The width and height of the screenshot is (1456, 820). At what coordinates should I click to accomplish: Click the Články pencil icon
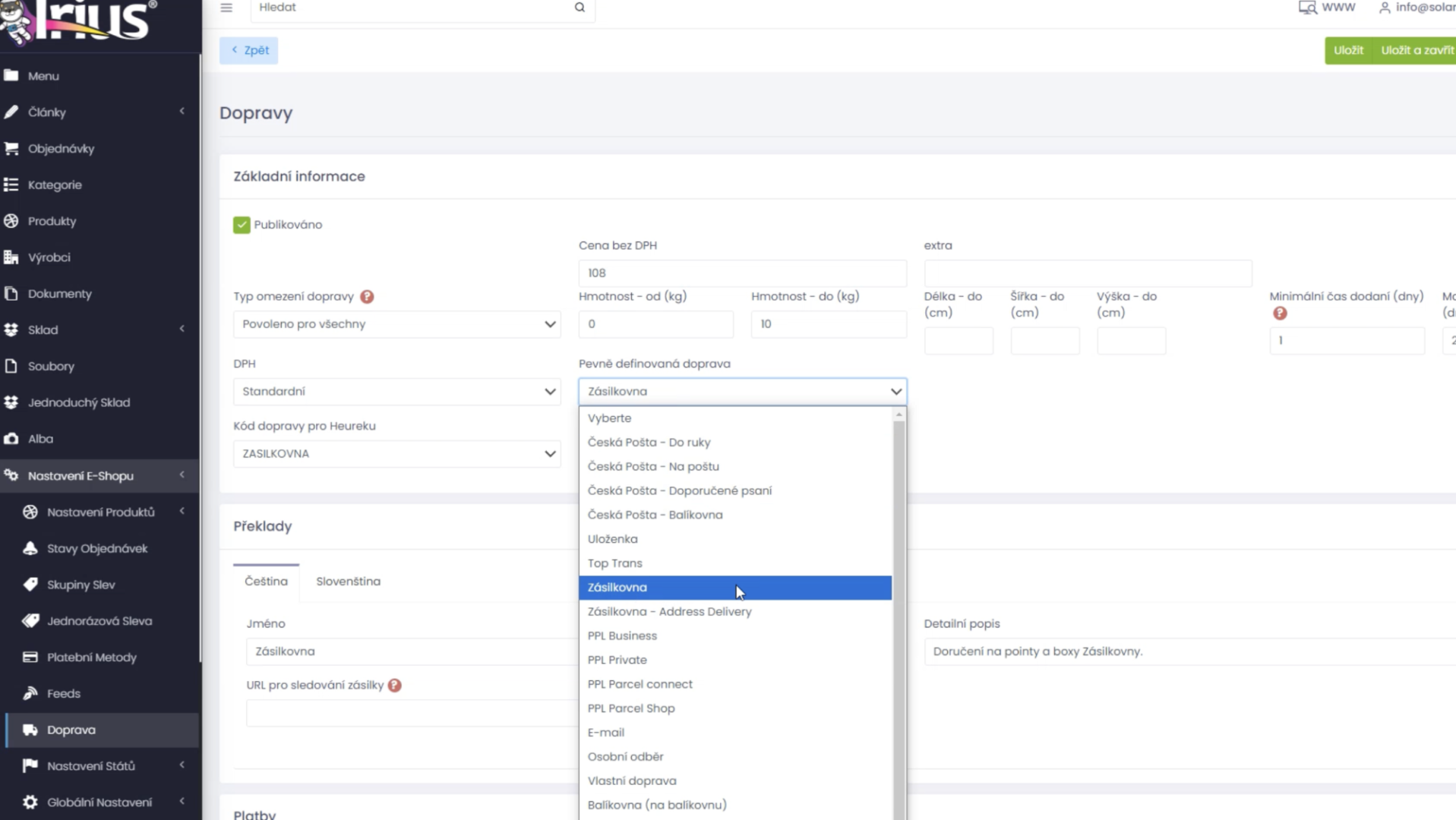tap(11, 112)
